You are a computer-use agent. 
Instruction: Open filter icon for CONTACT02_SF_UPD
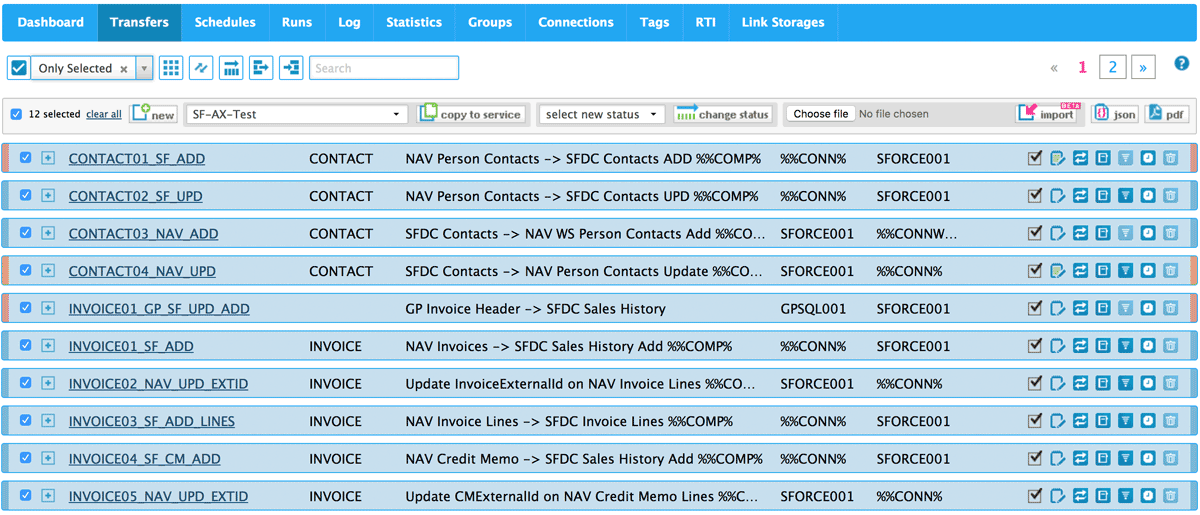1126,196
